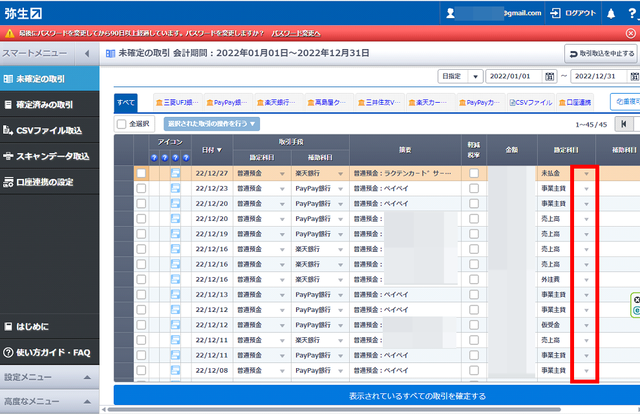Click the user account avatar icon
Viewport: 640px width, 414px height.
tap(451, 13)
